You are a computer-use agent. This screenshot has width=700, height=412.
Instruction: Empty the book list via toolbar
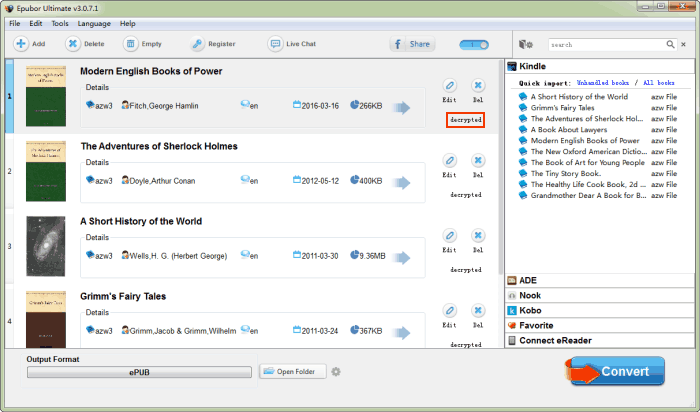pos(142,44)
